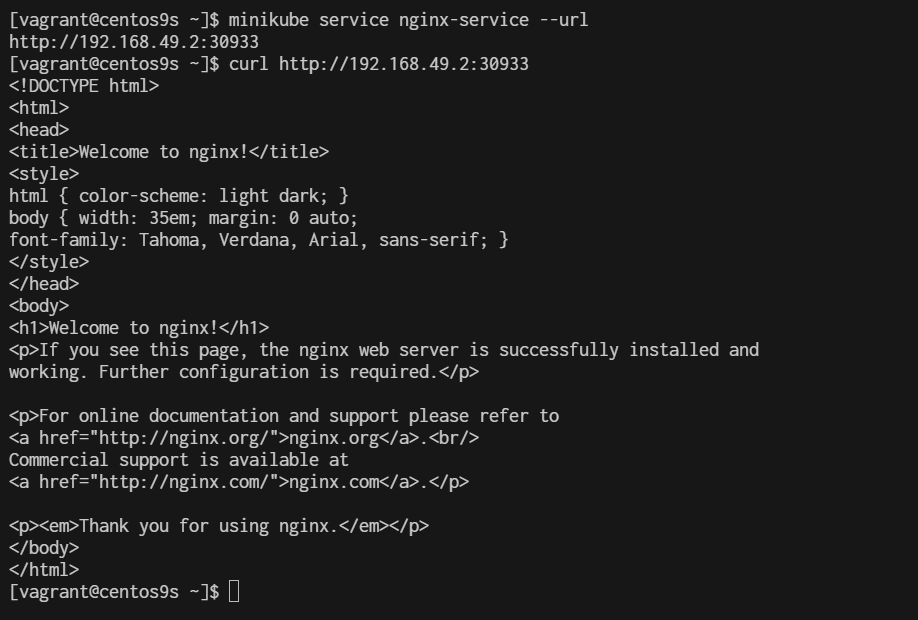
Task: Click the <title>Welcome to nginx!</title> line
Action: pyautogui.click(x=169, y=152)
